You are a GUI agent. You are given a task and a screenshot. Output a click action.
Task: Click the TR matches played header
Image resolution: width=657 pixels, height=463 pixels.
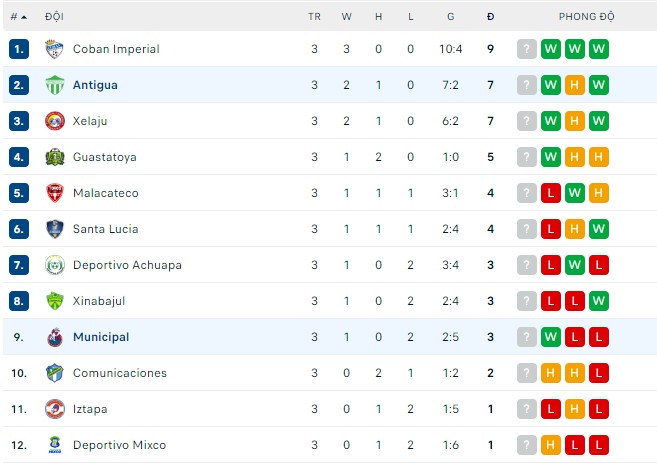(314, 17)
